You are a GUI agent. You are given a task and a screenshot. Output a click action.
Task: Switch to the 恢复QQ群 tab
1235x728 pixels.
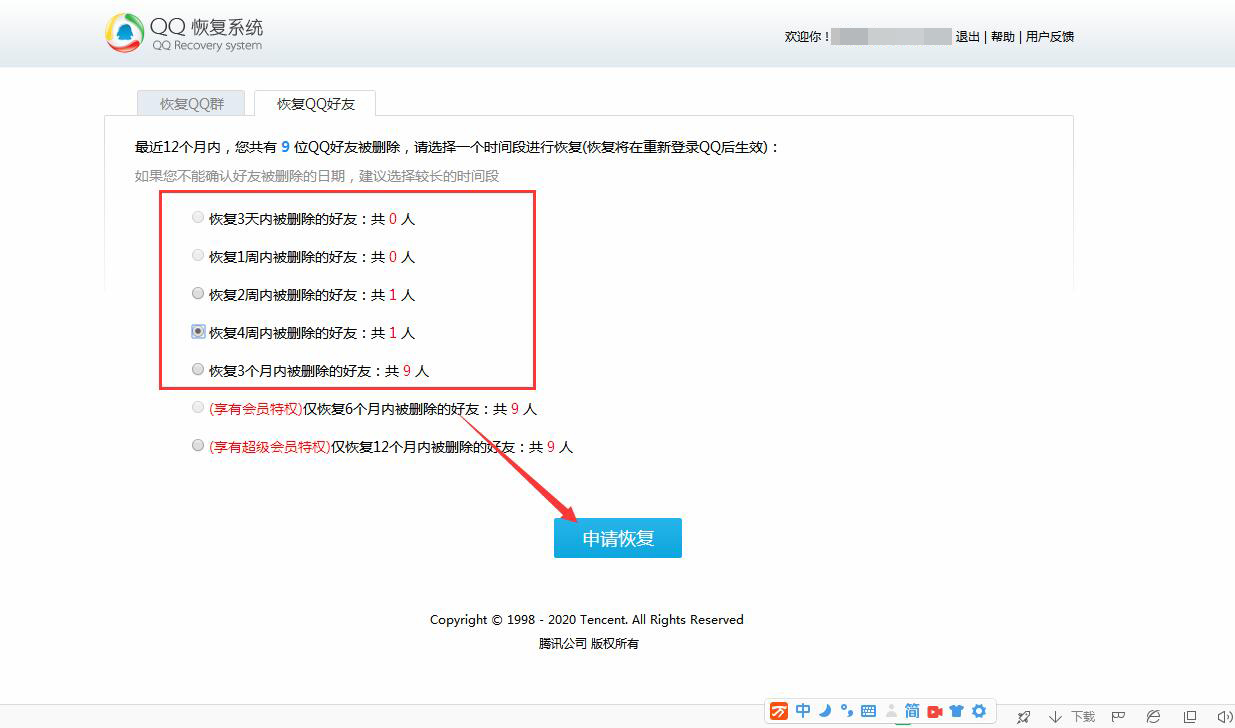[191, 103]
